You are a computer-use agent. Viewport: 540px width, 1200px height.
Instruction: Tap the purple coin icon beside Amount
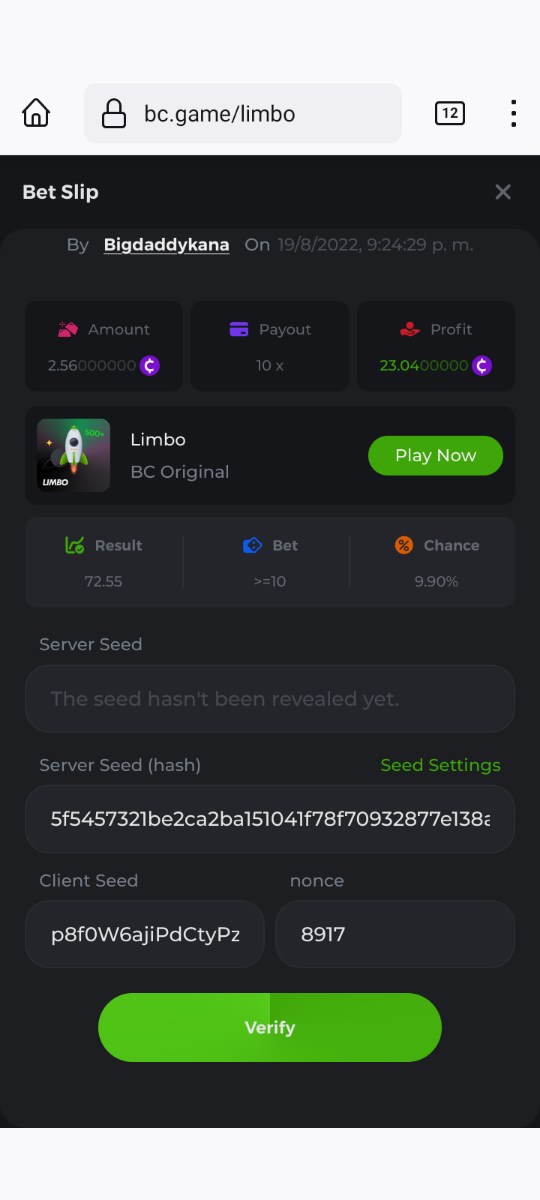(x=150, y=365)
